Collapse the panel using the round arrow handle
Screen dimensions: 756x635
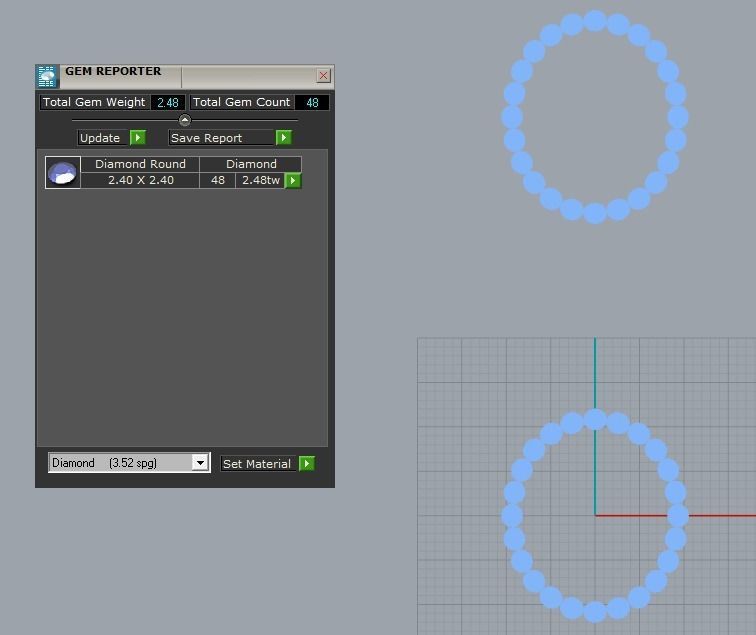pos(185,120)
